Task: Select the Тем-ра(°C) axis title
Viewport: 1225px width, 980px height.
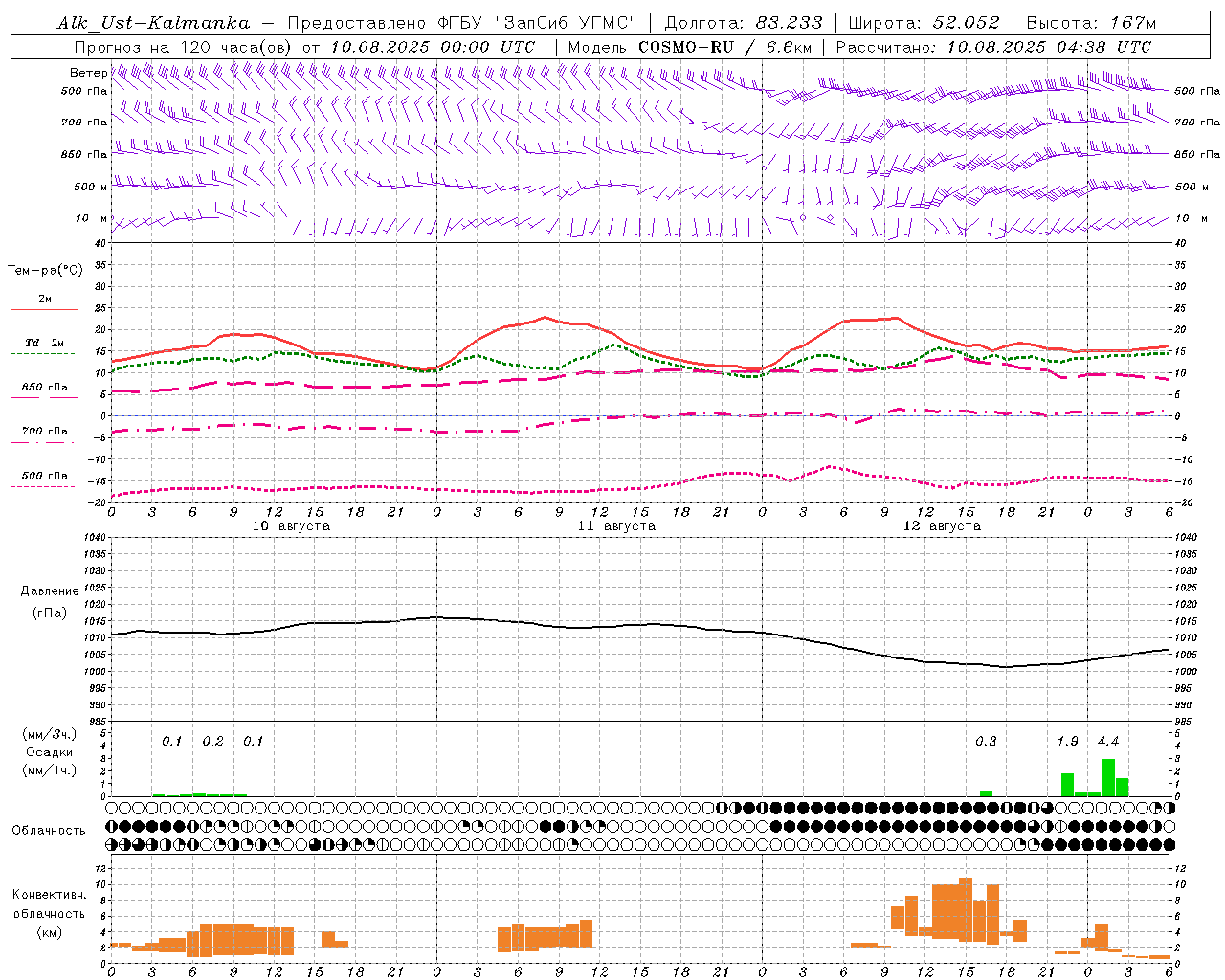Action: [45, 271]
